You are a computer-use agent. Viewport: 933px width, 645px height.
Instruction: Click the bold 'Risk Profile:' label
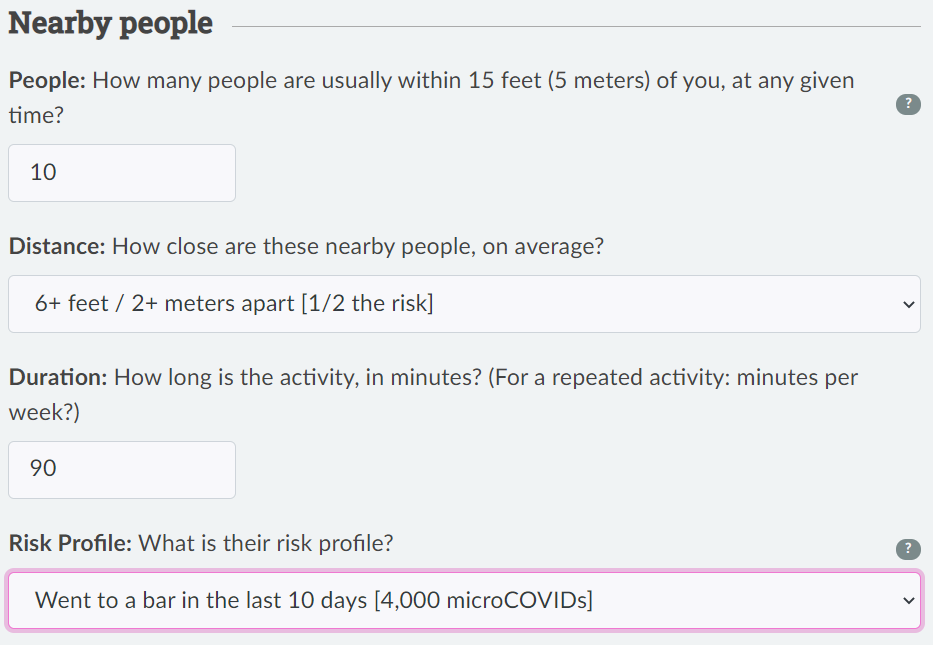[70, 543]
